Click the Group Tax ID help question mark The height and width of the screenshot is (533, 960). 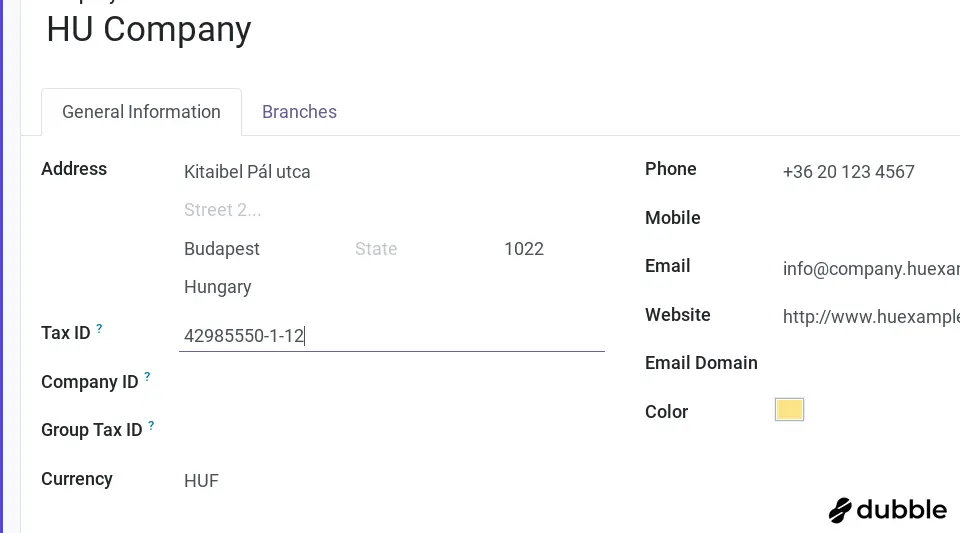151,425
